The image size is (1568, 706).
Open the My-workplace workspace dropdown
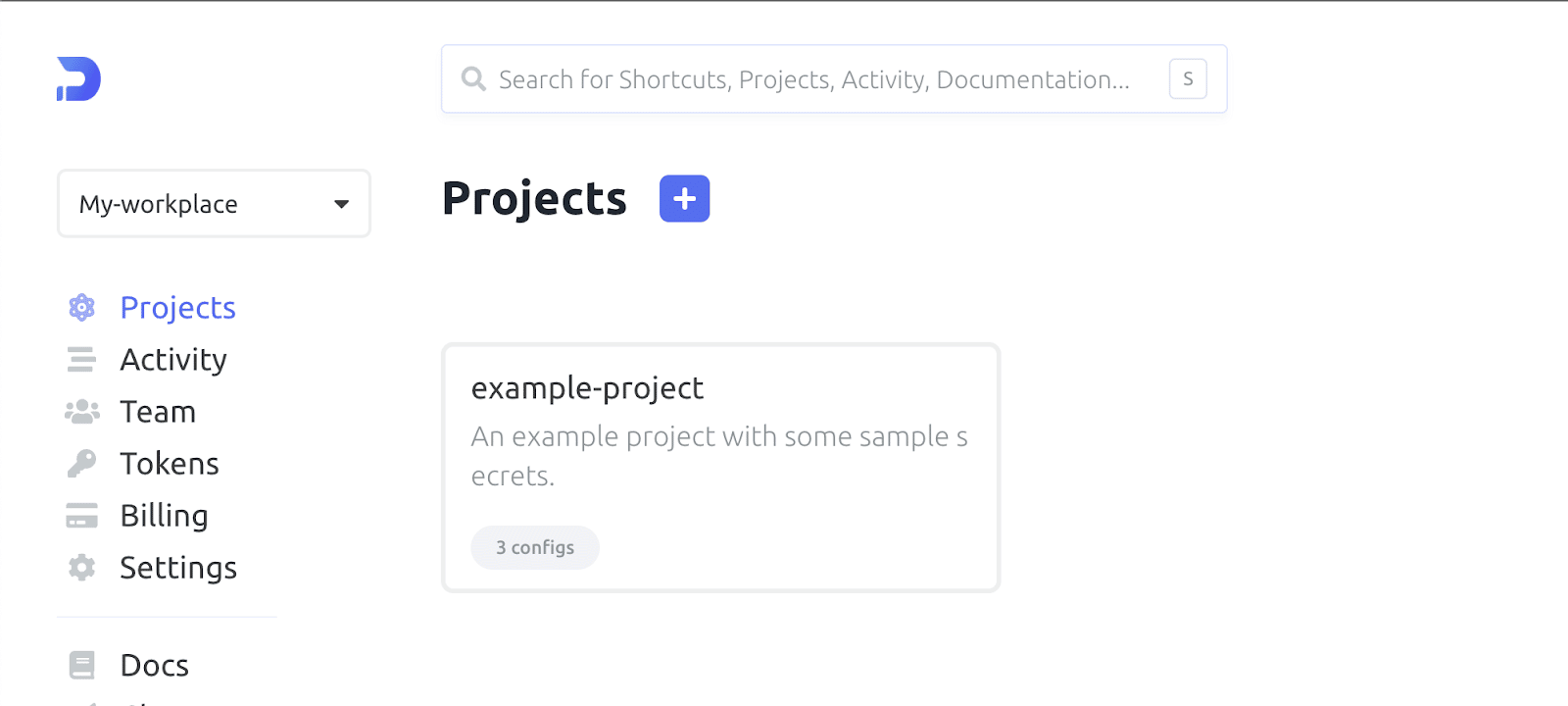214,204
